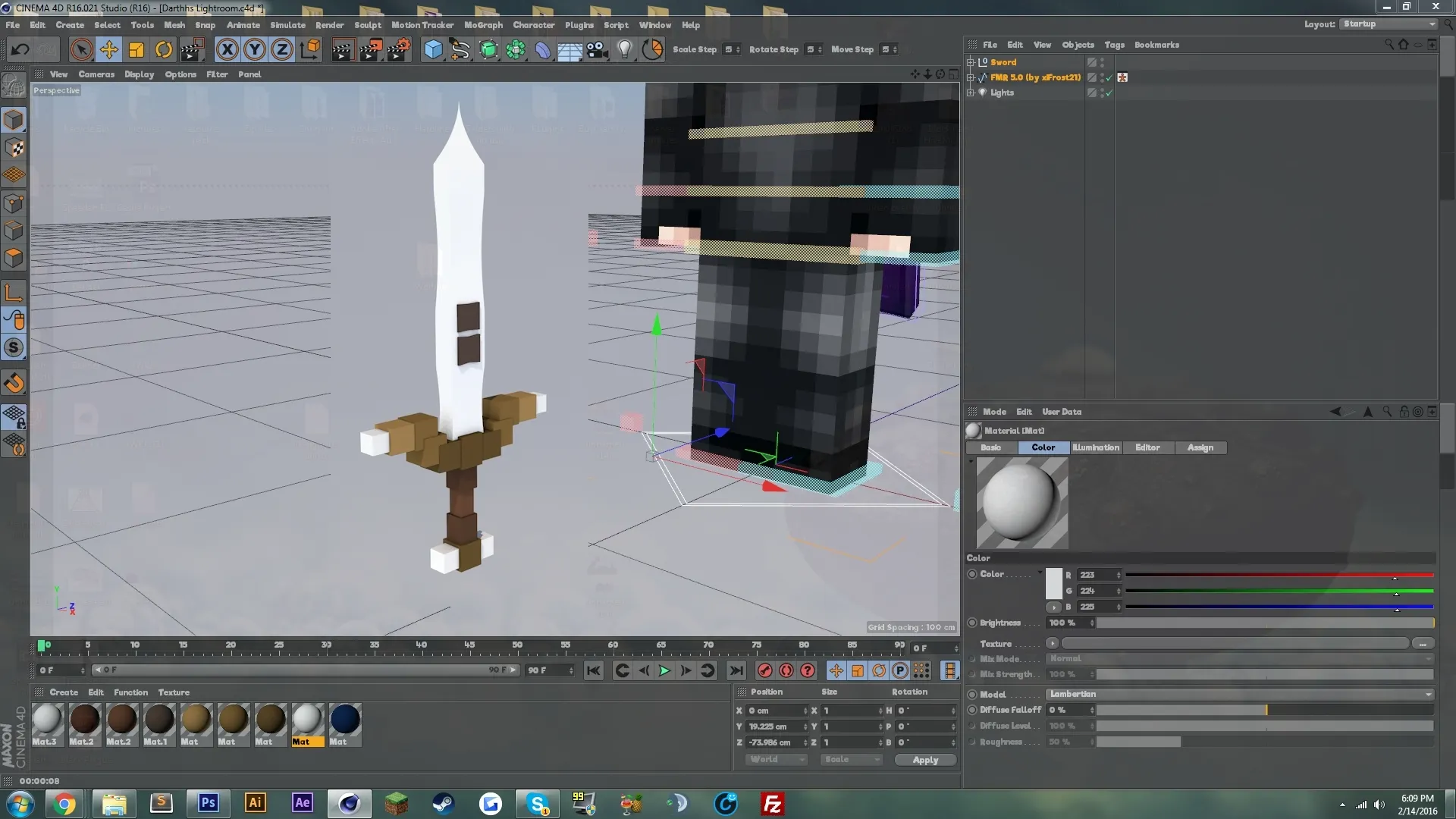This screenshot has height=819, width=1456.
Task: Click the Make Editable icon in left palette
Action: point(14,85)
